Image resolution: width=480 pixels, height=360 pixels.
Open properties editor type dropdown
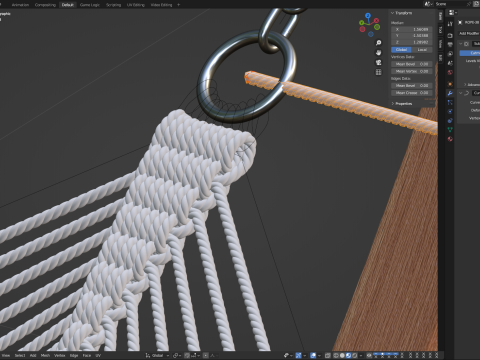[453, 13]
